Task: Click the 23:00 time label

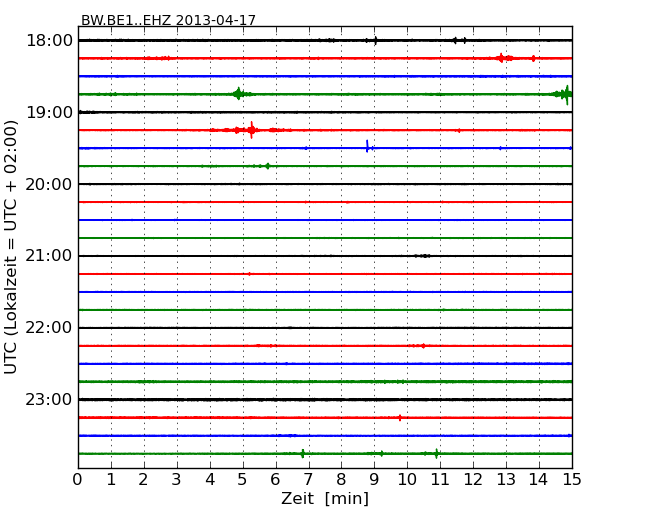Action: (49, 400)
